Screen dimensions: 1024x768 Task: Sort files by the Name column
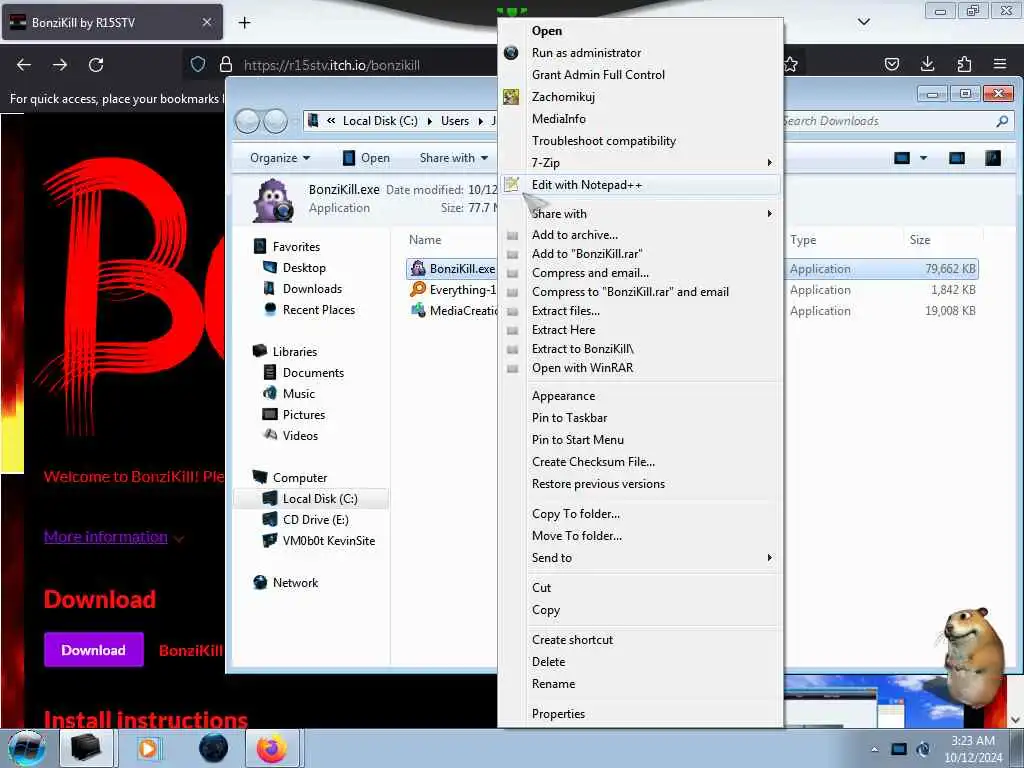[x=425, y=240]
